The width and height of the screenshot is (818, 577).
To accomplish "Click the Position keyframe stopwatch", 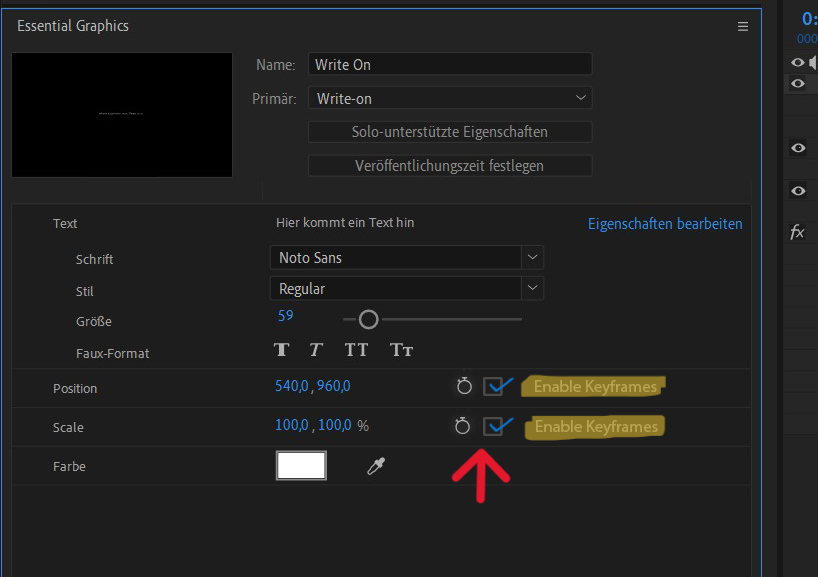I will point(462,386).
